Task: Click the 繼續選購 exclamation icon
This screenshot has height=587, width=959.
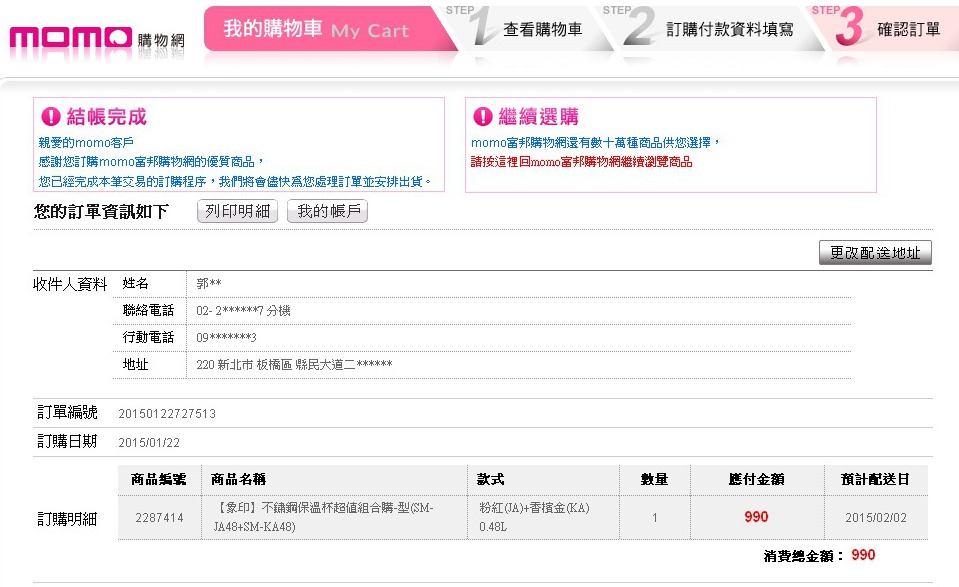Action: click(x=482, y=117)
